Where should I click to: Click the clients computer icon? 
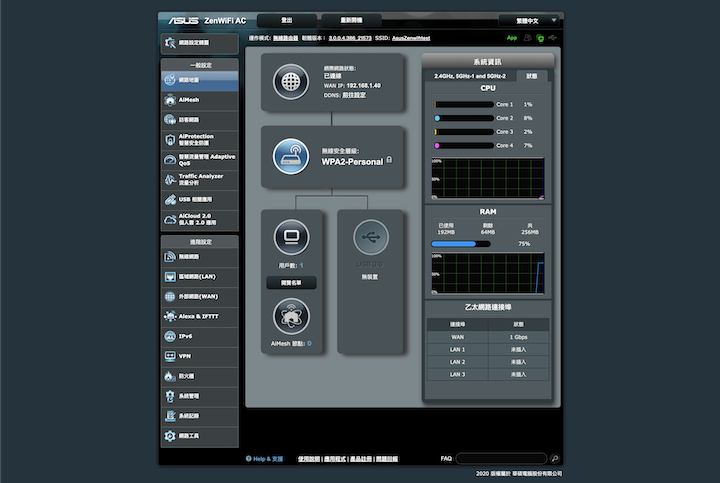[291, 237]
